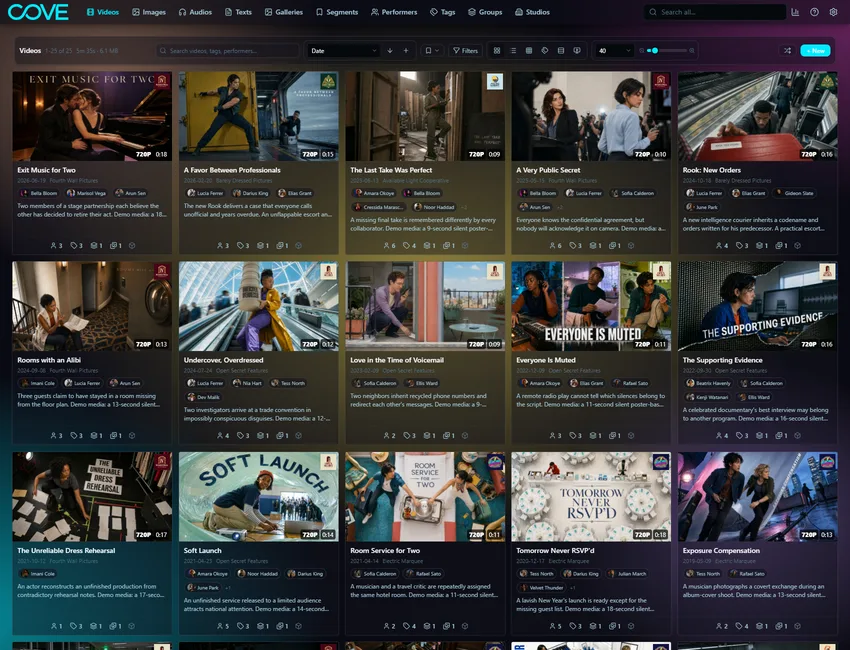Go to the Performers tab
850x650 pixels.
(x=394, y=12)
